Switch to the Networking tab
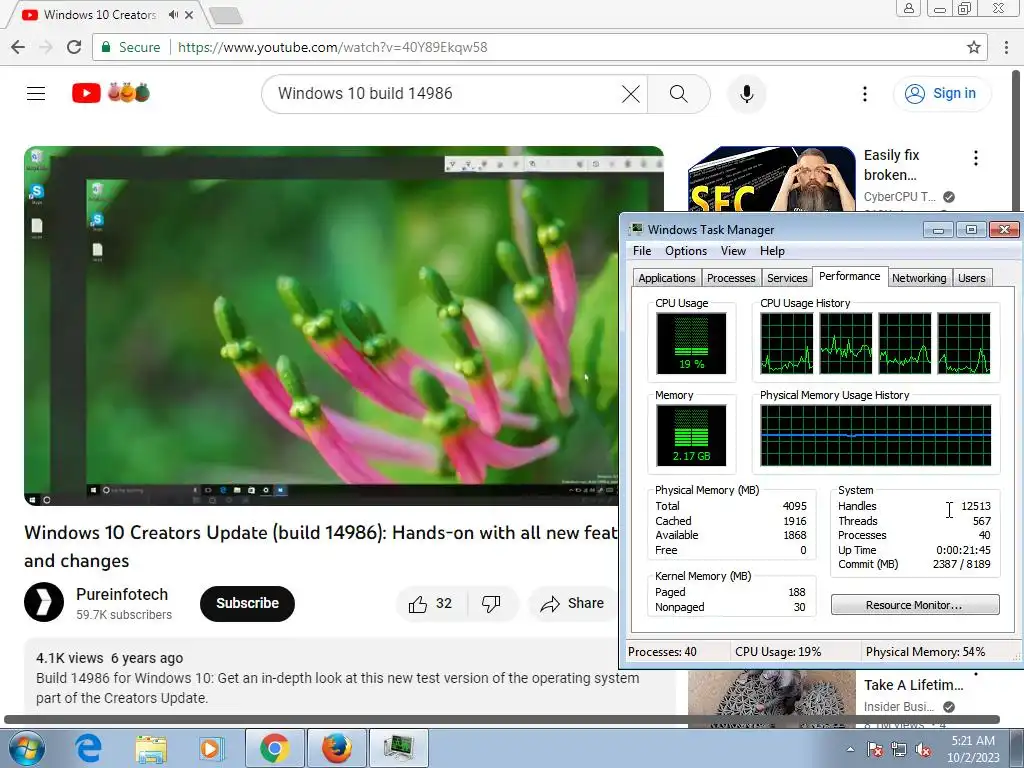This screenshot has height=768, width=1024. click(x=919, y=278)
